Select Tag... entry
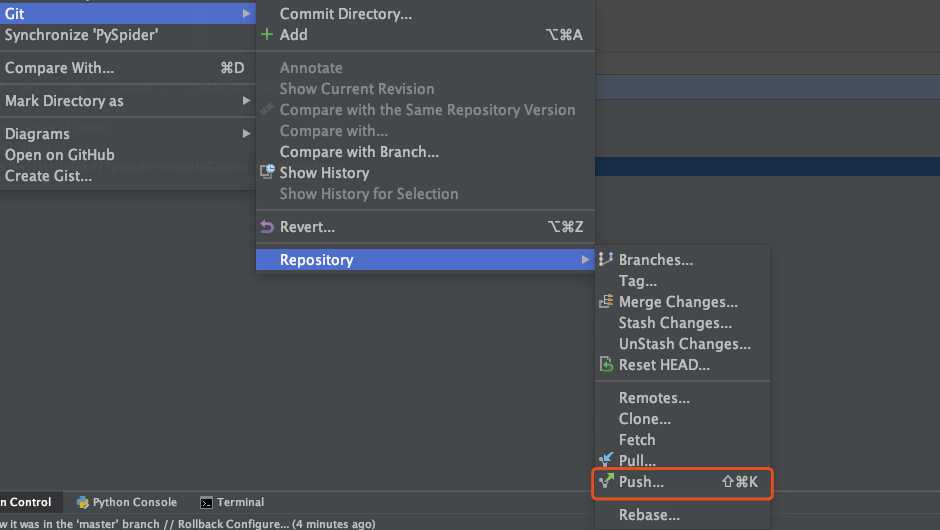This screenshot has height=530, width=940. pyautogui.click(x=638, y=281)
